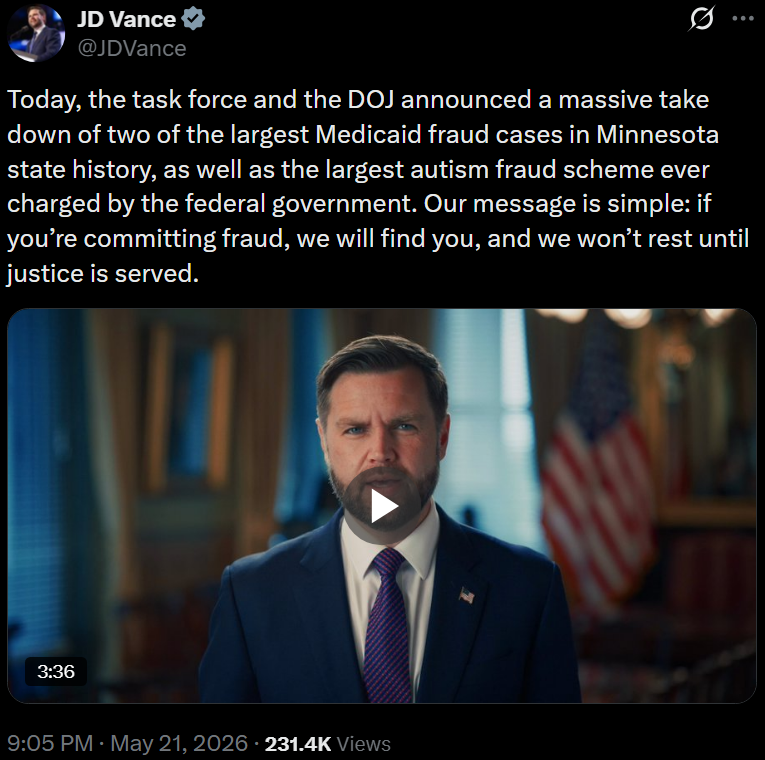765x760 pixels.
Task: Click the word "Minnesota" in the post text
Action: coord(657,135)
